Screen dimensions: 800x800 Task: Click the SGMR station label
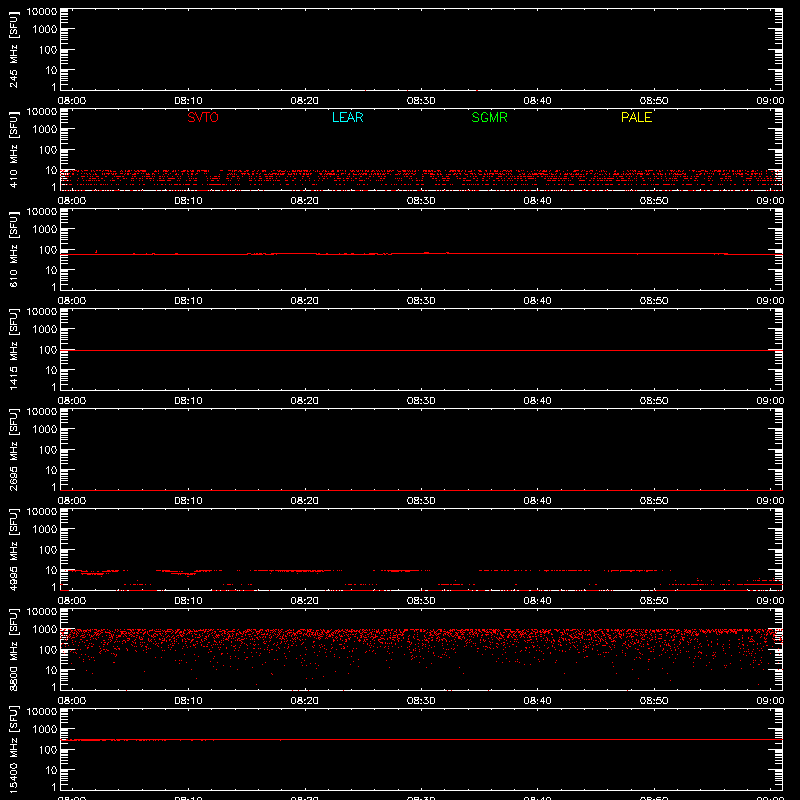click(x=489, y=117)
